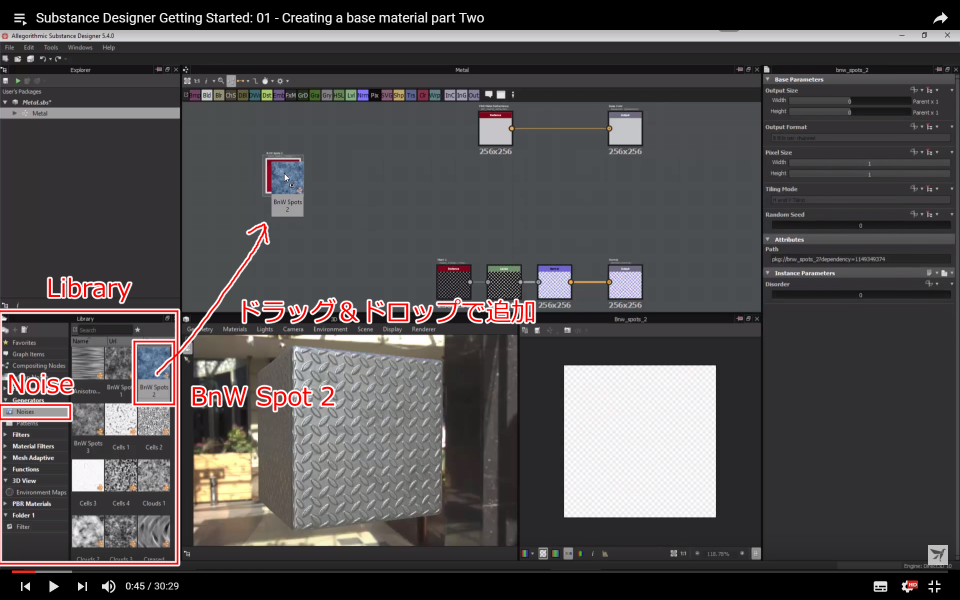Collapse the Metal.sbs package tree
This screenshot has width=960, height=600.
[x=6, y=102]
